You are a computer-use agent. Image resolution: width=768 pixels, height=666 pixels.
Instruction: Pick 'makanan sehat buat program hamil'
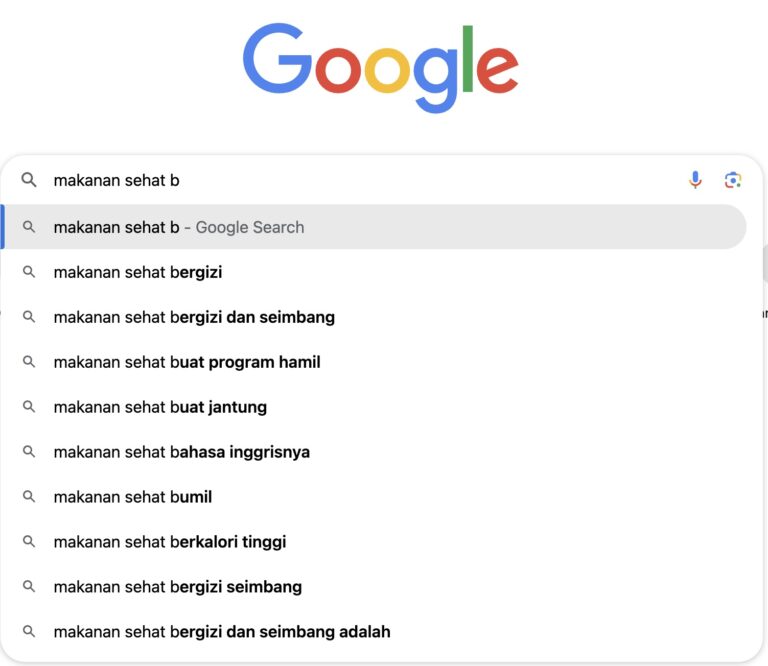(x=187, y=362)
